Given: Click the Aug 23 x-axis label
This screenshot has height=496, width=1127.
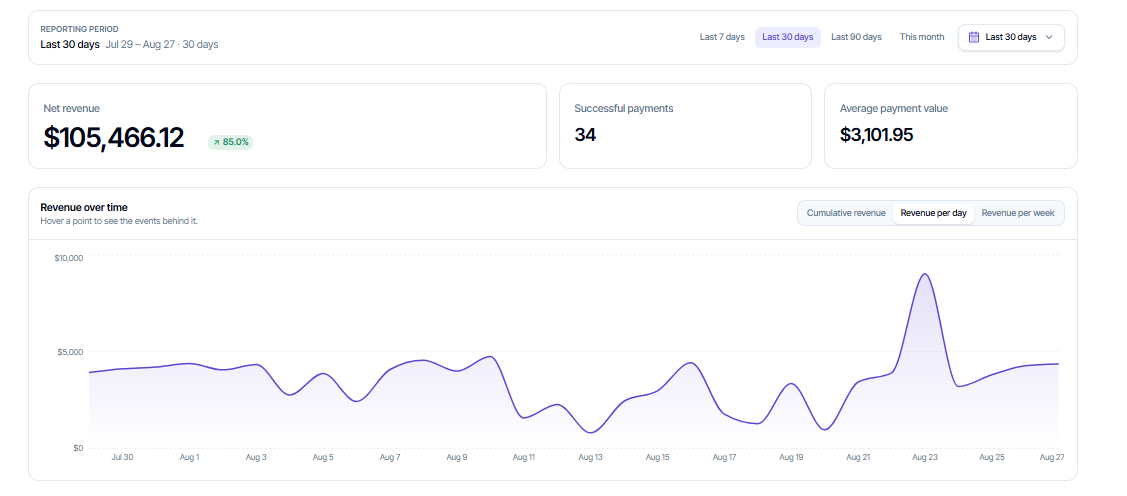Looking at the screenshot, I should coord(925,457).
